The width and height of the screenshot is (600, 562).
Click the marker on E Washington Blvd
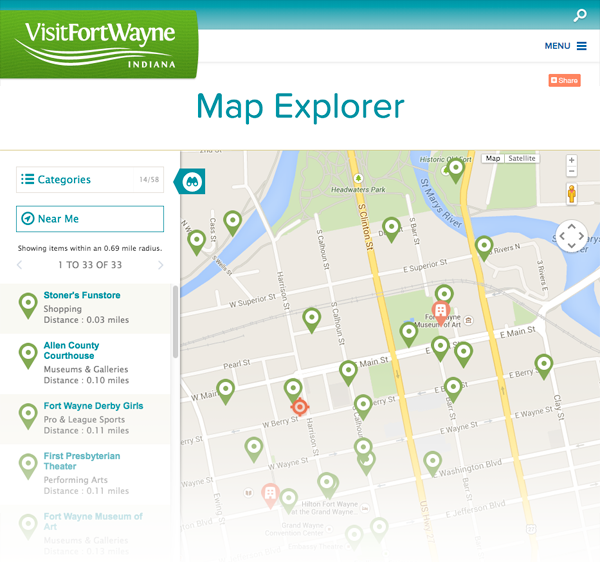point(433,464)
